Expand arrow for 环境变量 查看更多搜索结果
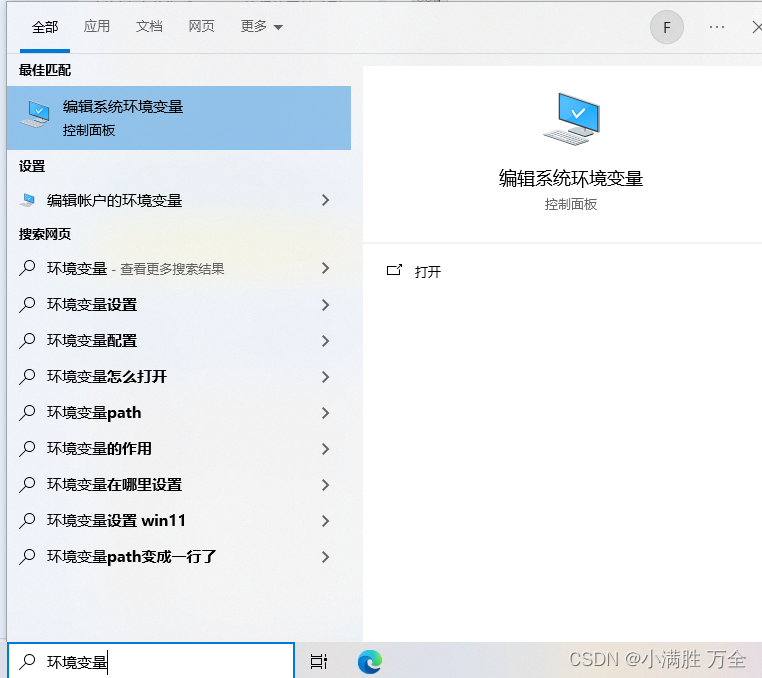This screenshot has width=762, height=678. [326, 268]
